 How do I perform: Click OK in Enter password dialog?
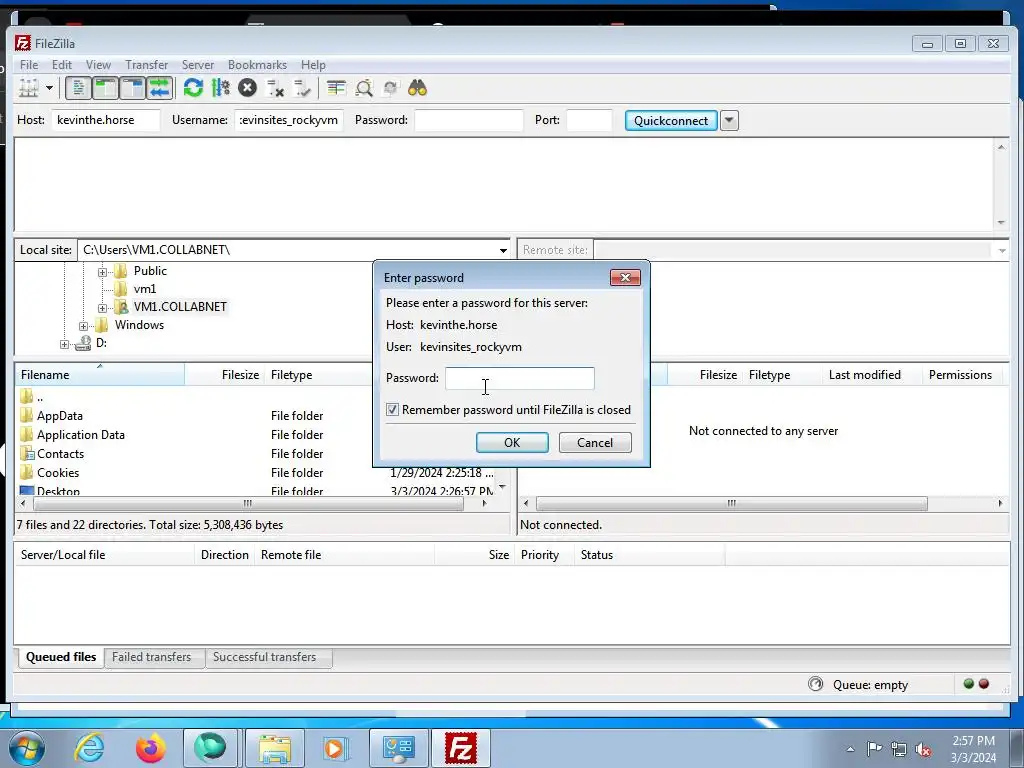point(512,442)
